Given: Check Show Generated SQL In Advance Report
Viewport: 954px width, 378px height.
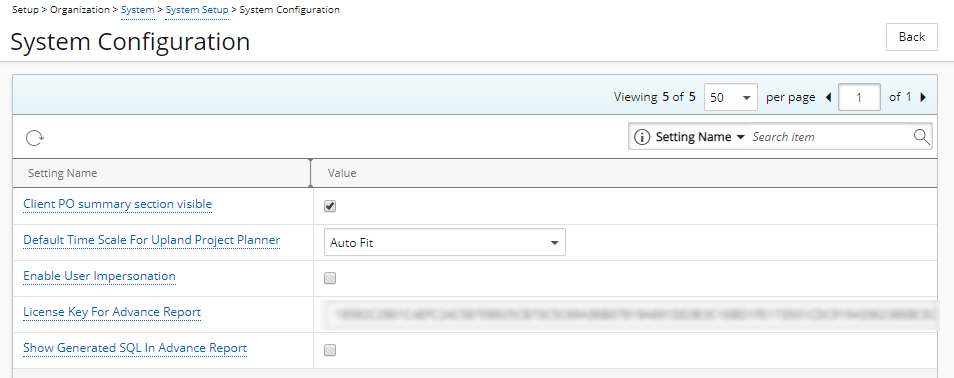Looking at the screenshot, I should 330,350.
